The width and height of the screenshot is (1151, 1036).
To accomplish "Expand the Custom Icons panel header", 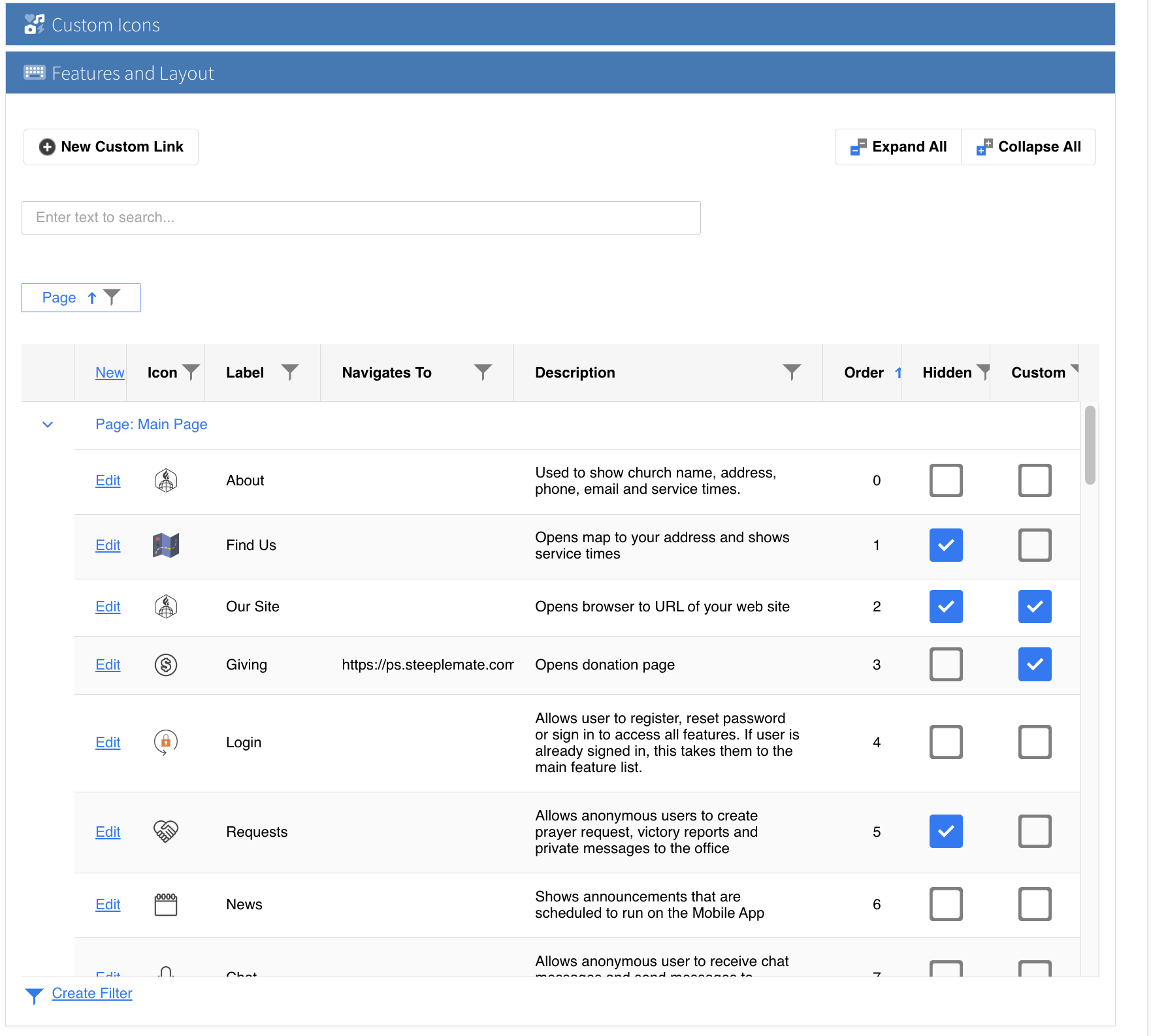I will [560, 24].
